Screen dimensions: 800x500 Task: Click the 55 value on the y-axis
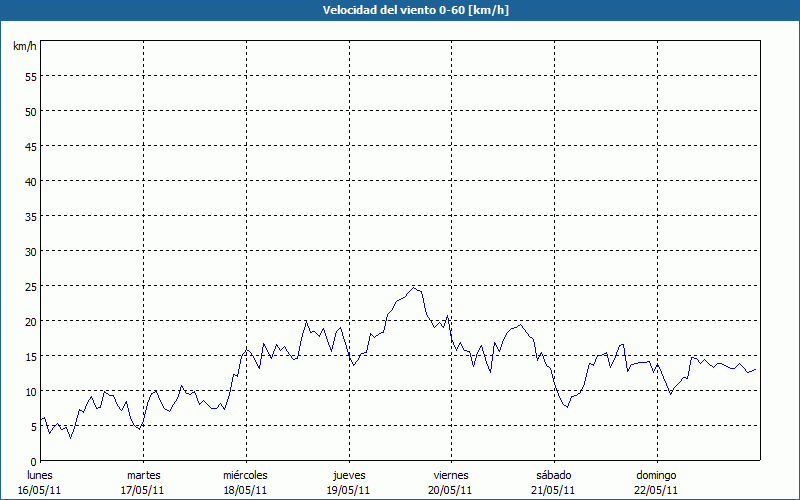(x=30, y=76)
